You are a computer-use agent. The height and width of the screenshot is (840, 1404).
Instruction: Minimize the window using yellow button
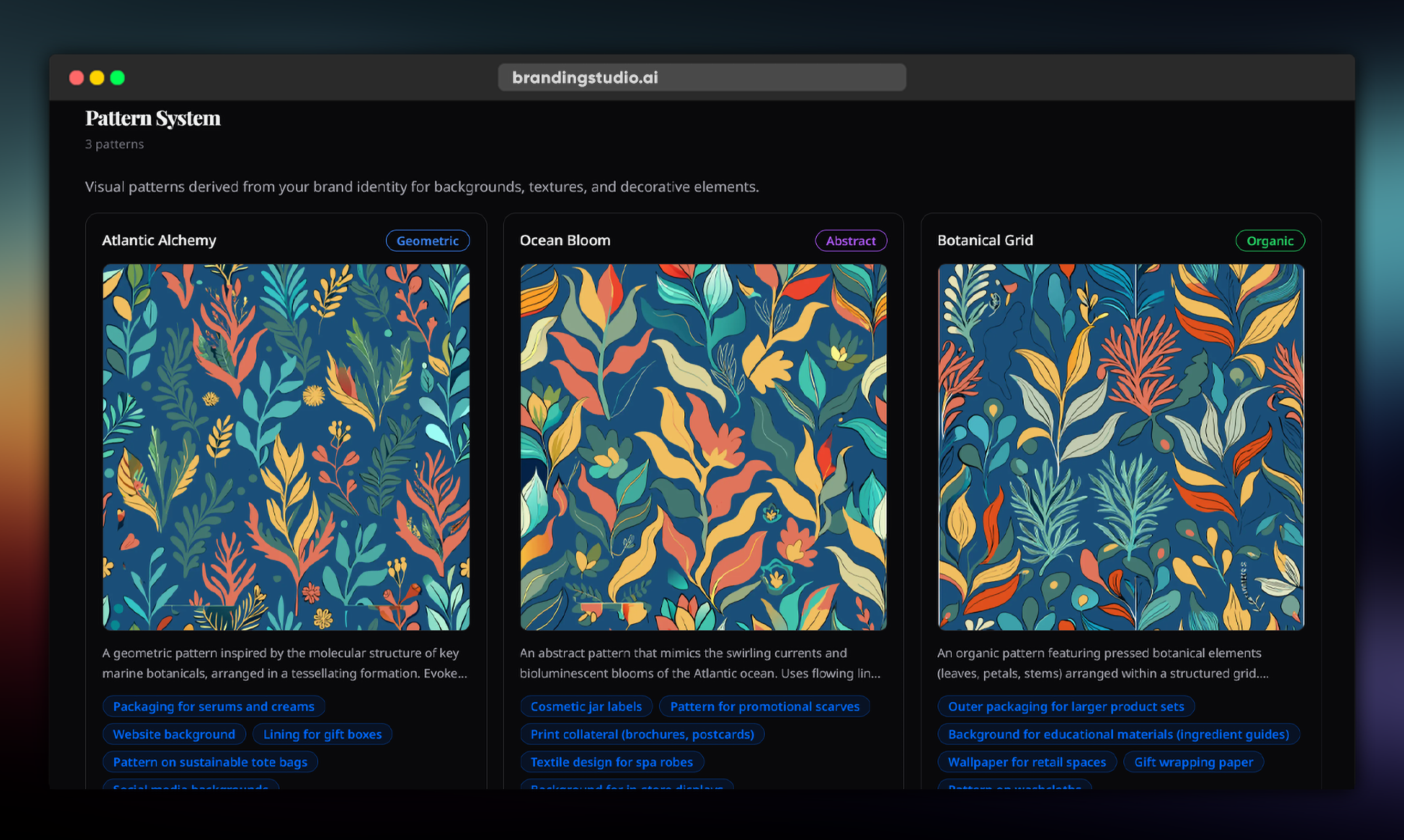(97, 78)
